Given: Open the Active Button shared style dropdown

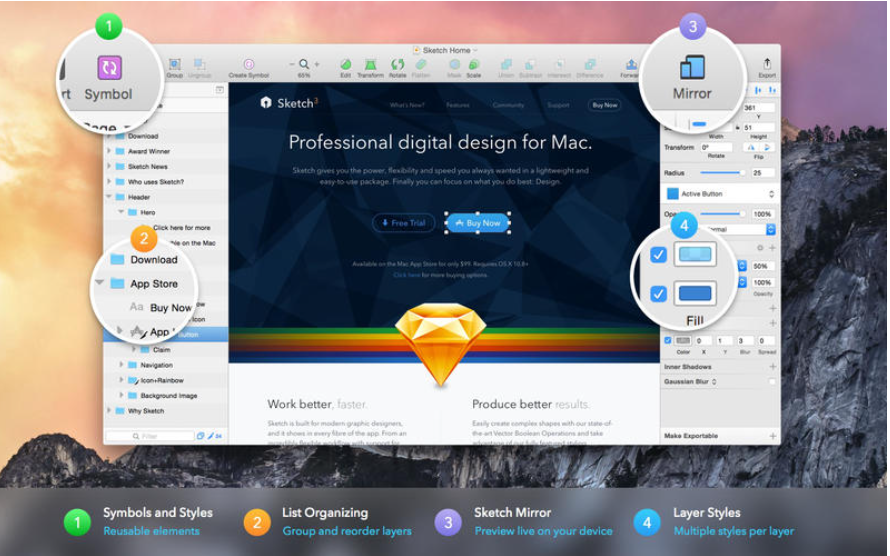Looking at the screenshot, I should pos(720,193).
